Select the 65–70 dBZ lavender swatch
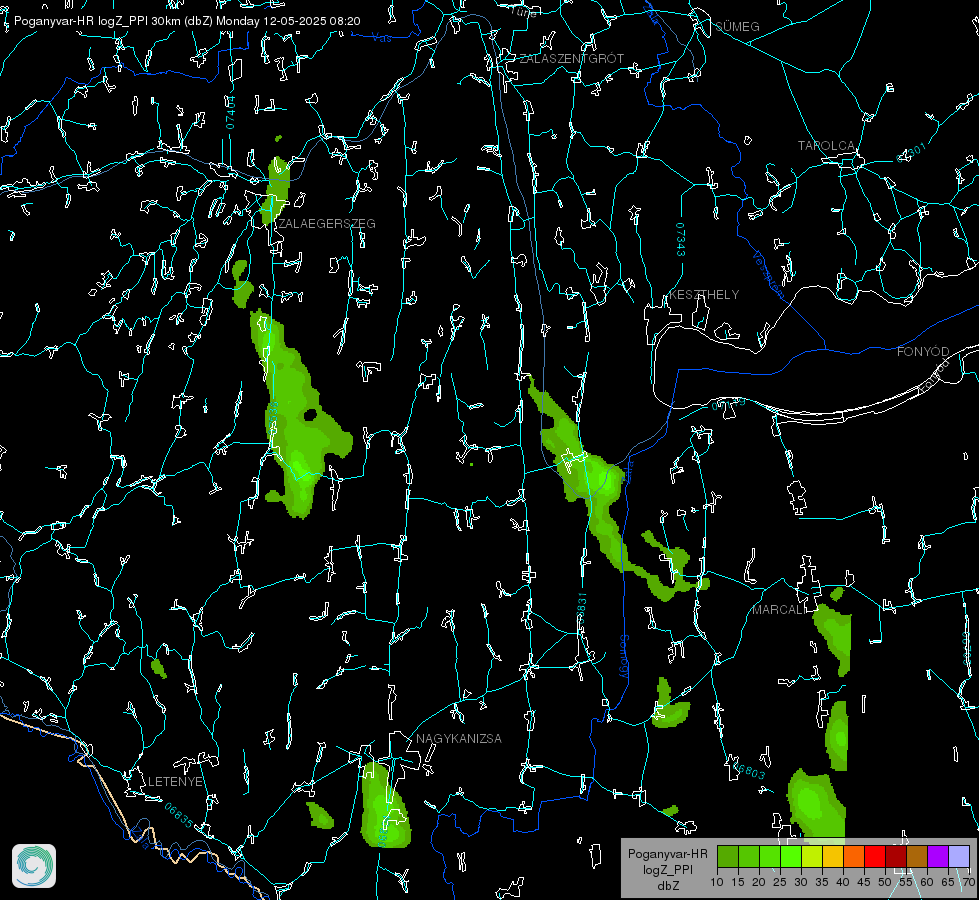The height and width of the screenshot is (900, 979). pyautogui.click(x=958, y=856)
